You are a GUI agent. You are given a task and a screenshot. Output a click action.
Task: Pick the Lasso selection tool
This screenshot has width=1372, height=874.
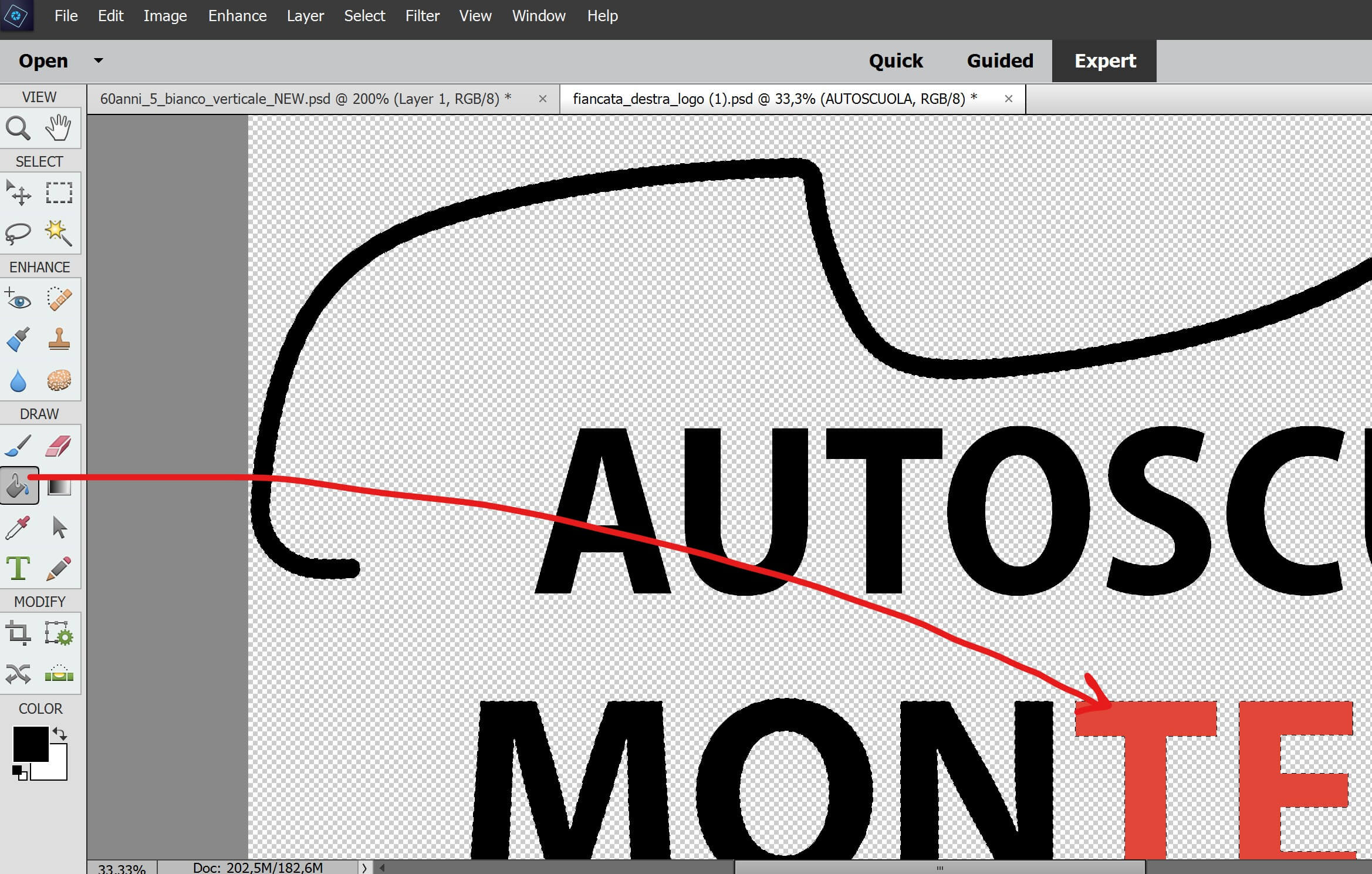point(18,233)
